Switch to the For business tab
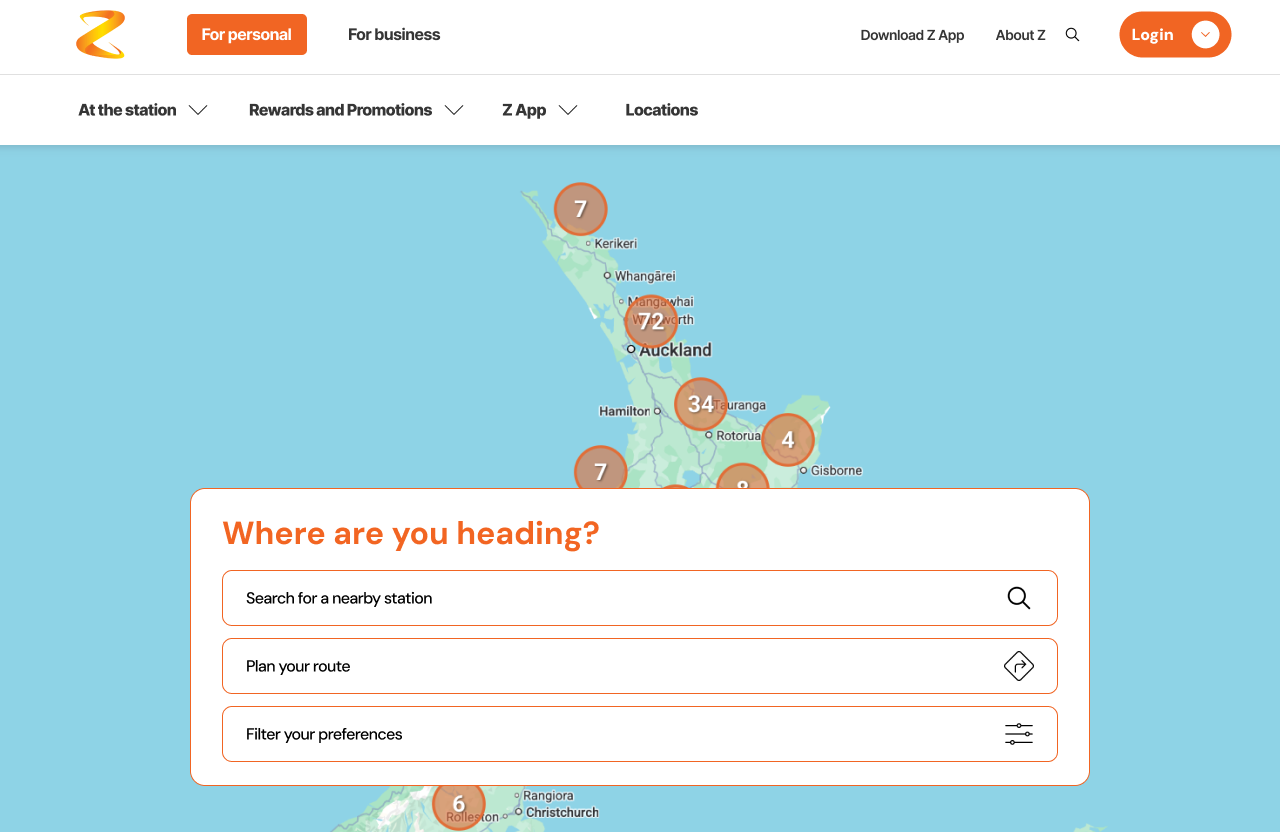Image resolution: width=1280 pixels, height=832 pixels. tap(394, 35)
